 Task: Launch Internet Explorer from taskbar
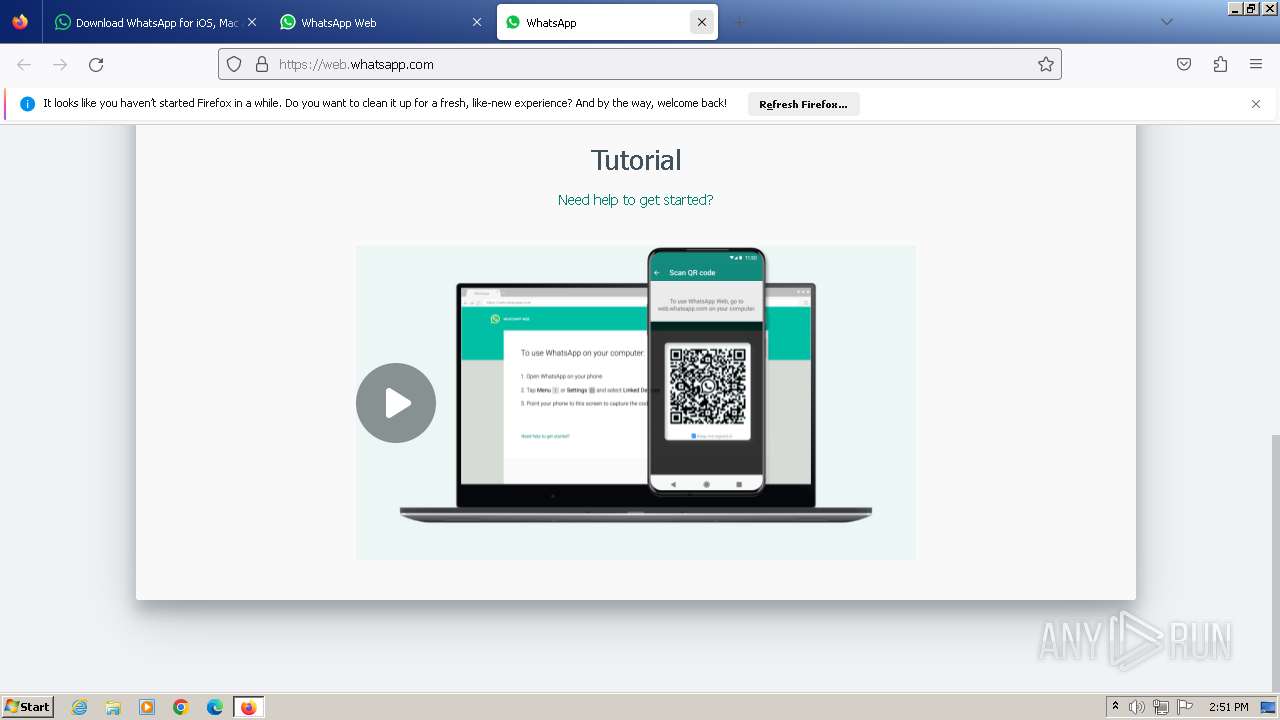[79, 707]
